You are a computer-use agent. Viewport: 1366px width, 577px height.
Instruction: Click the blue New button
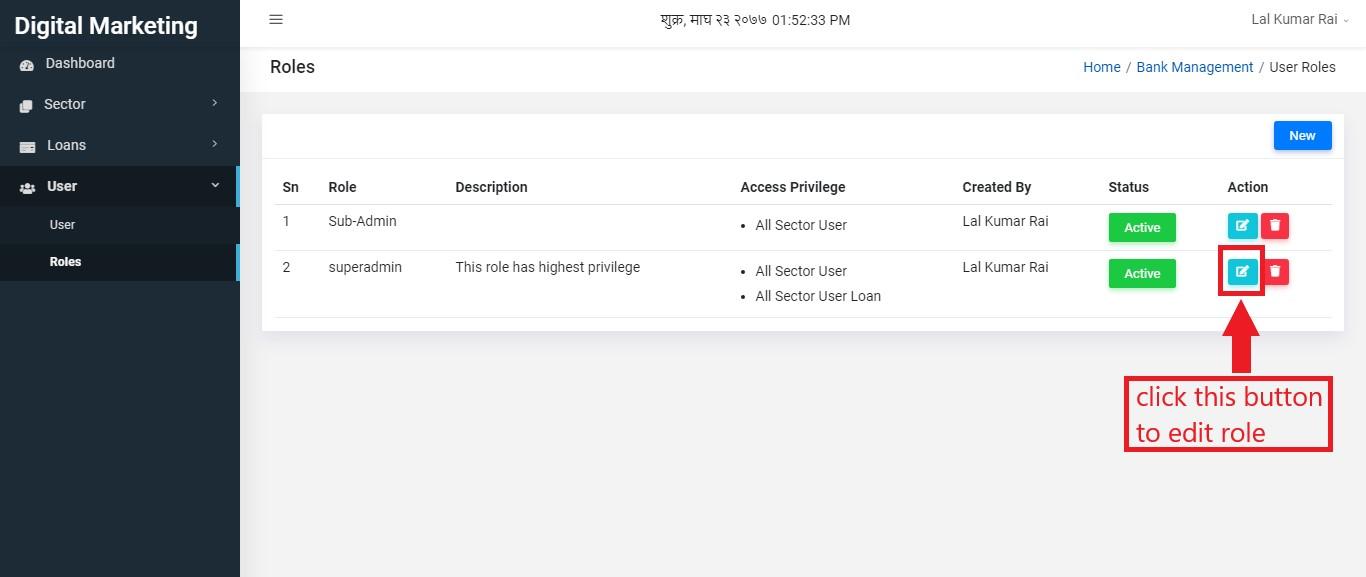[1302, 136]
